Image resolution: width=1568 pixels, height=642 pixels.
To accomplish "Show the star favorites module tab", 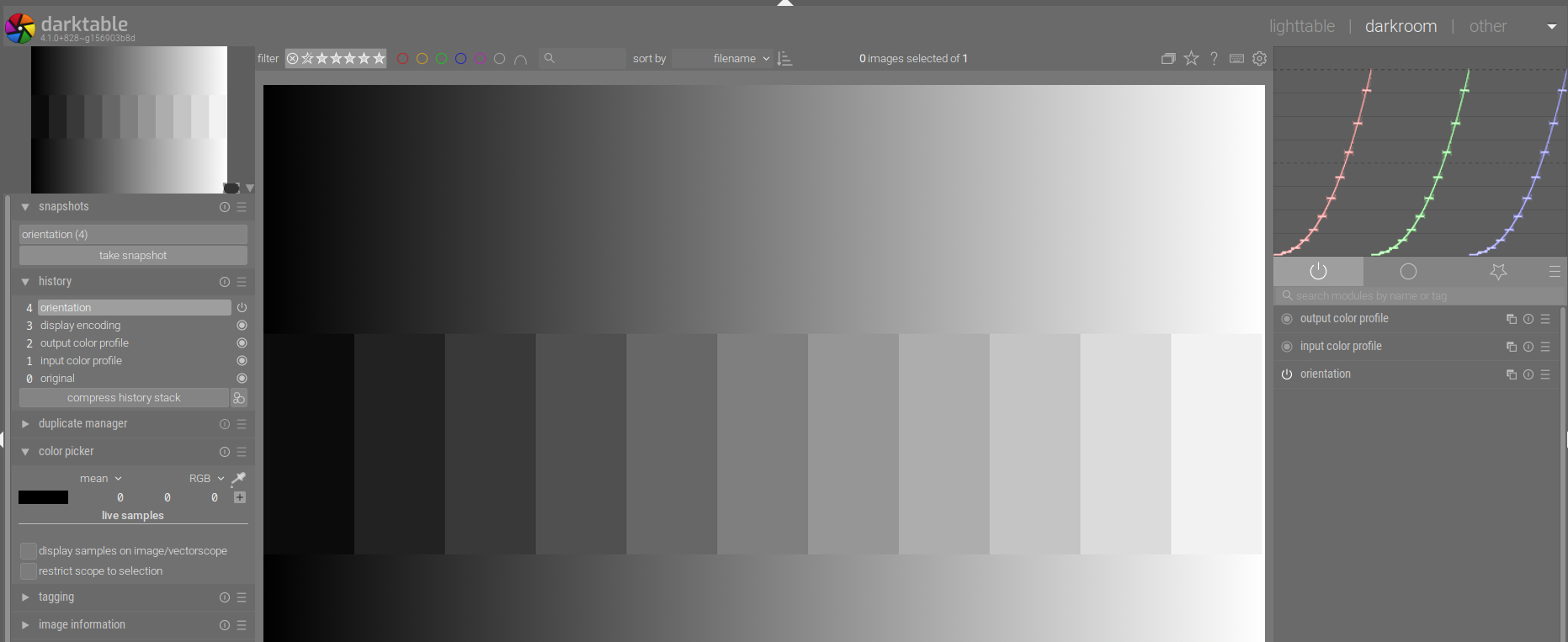I will [x=1498, y=271].
